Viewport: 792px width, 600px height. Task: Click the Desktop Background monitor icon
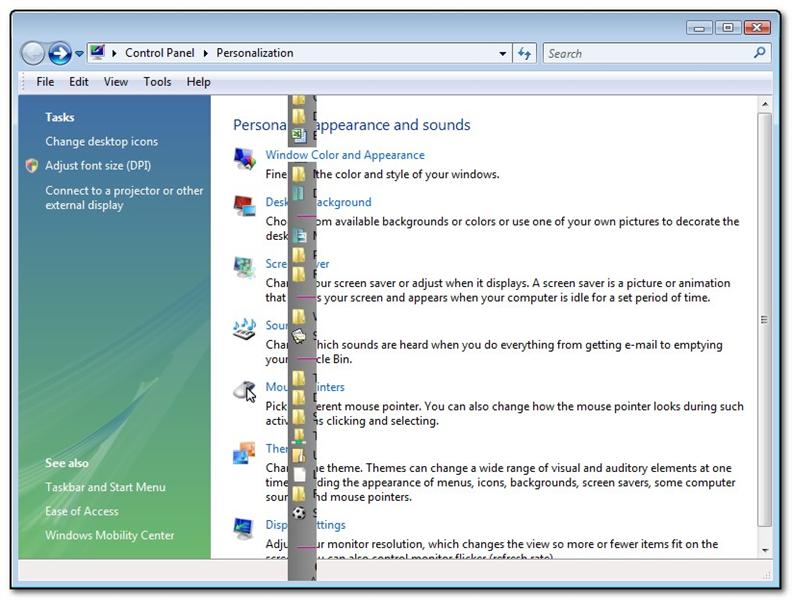tap(244, 206)
